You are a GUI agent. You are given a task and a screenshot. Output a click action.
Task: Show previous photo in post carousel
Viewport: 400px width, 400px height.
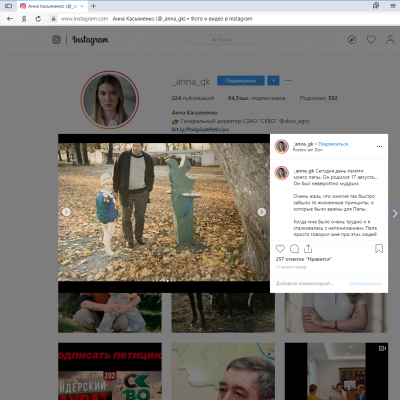pyautogui.click(x=66, y=212)
